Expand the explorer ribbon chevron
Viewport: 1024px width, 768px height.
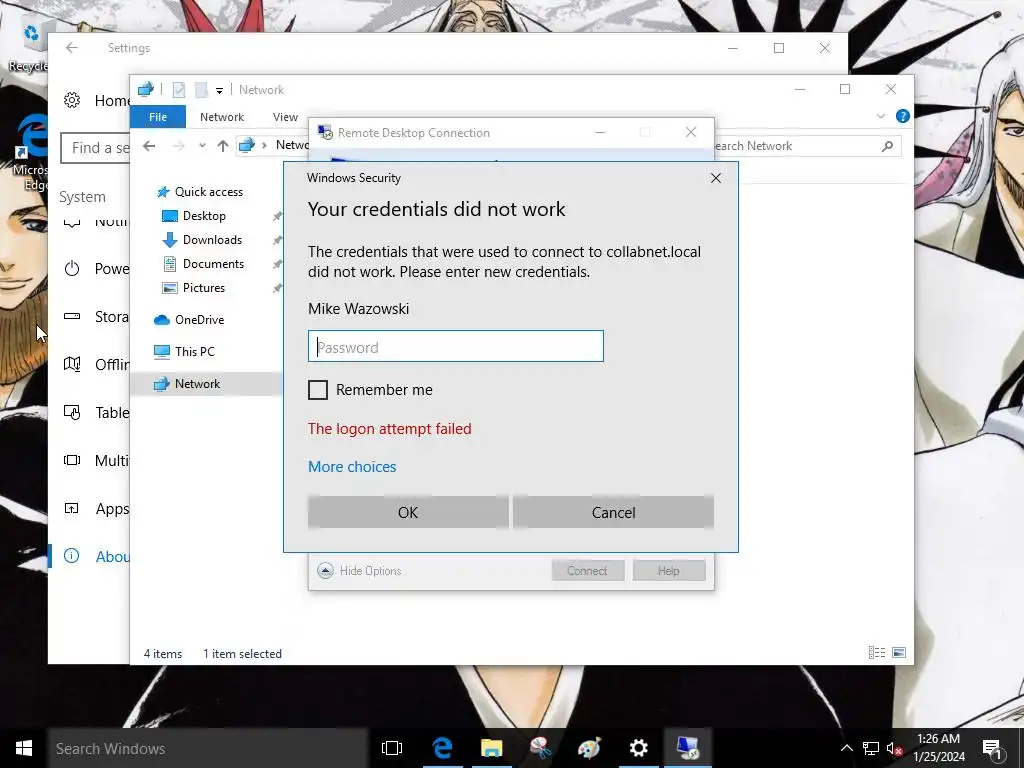point(881,116)
